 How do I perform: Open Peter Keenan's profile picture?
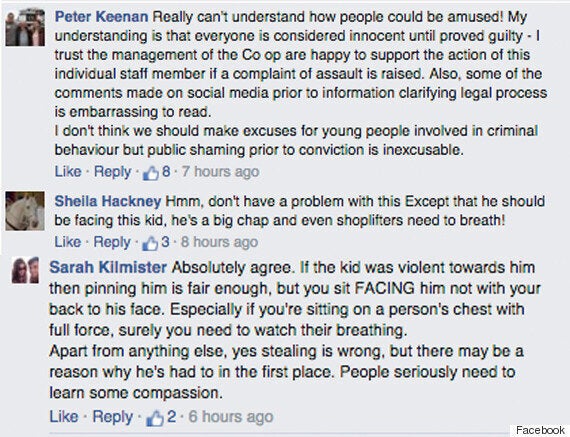click(x=25, y=28)
